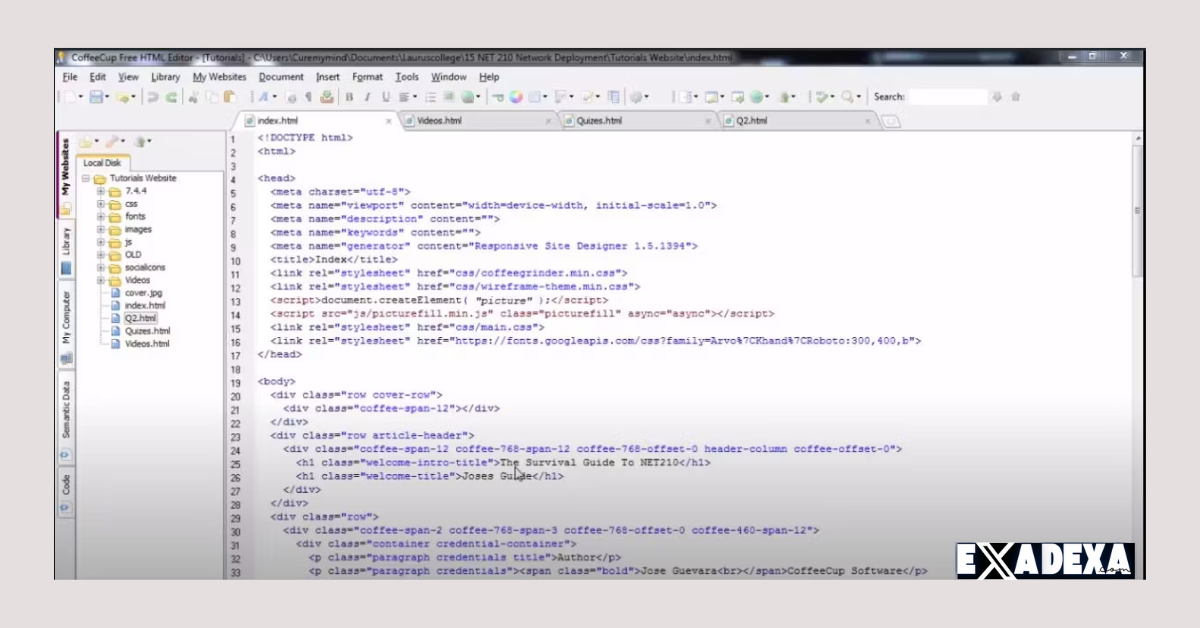Click the search down-arrow button
Image resolution: width=1200 pixels, height=628 pixels.
pyautogui.click(x=997, y=97)
